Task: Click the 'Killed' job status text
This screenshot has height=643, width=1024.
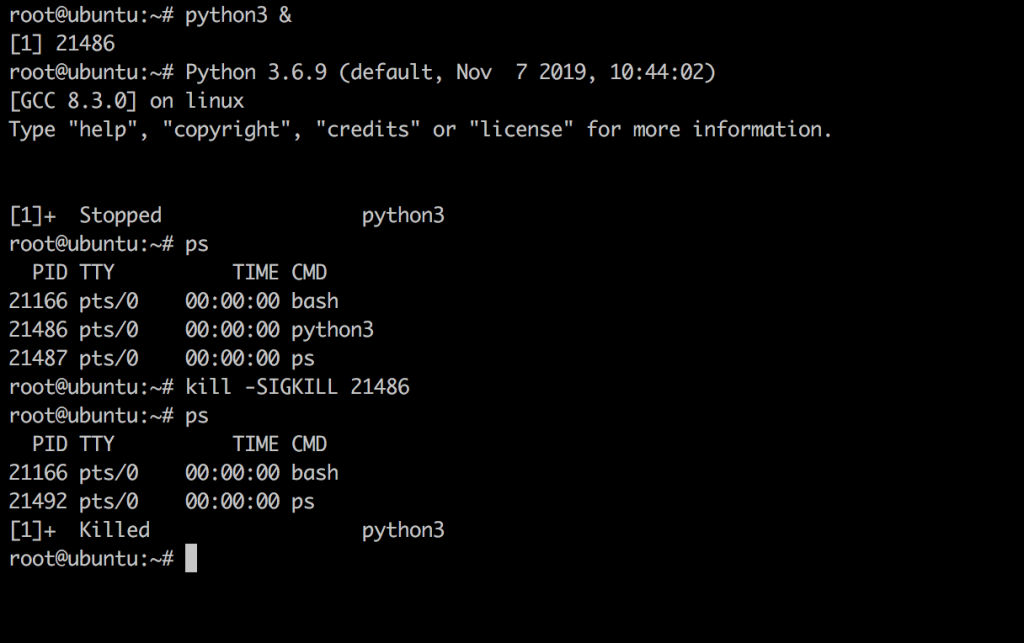Action: (x=114, y=529)
